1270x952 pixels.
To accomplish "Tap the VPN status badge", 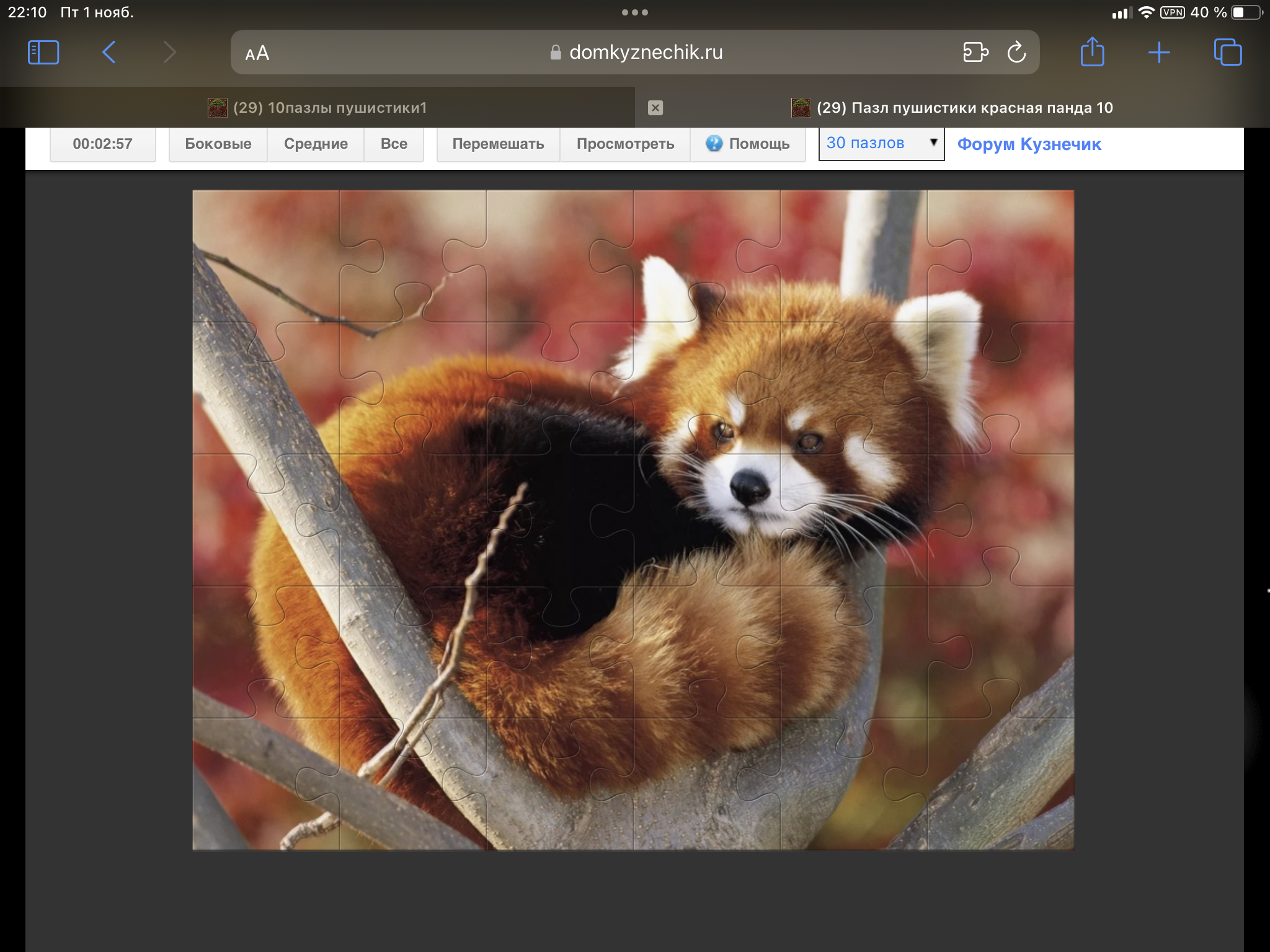I will pos(1172,12).
